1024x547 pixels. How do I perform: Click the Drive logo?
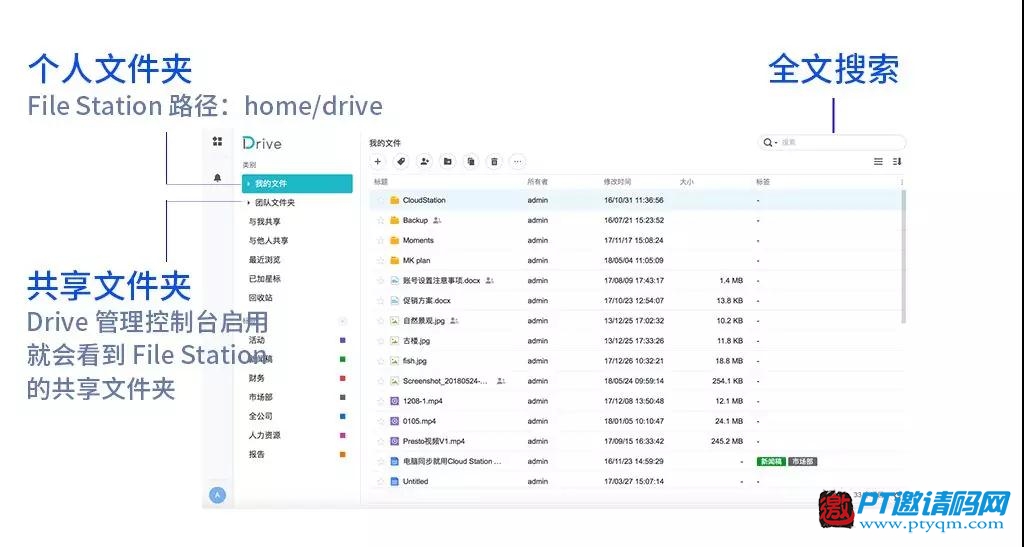[262, 143]
